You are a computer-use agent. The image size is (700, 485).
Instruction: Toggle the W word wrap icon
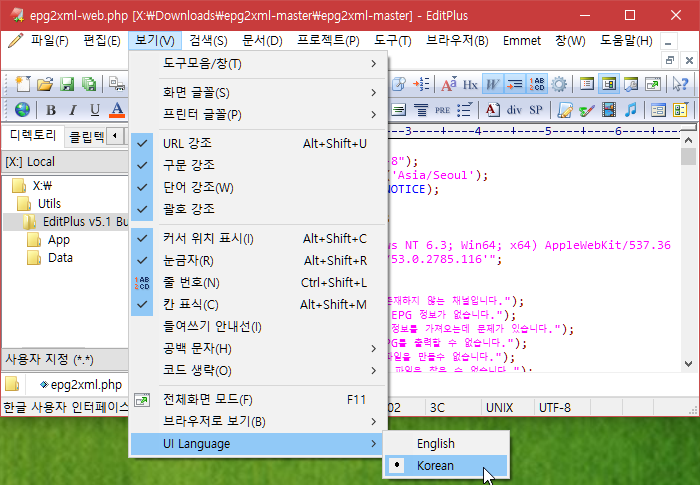click(x=492, y=84)
